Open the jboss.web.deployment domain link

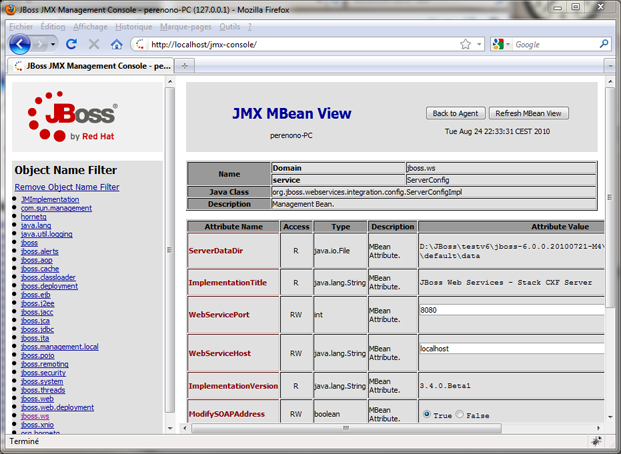57,407
